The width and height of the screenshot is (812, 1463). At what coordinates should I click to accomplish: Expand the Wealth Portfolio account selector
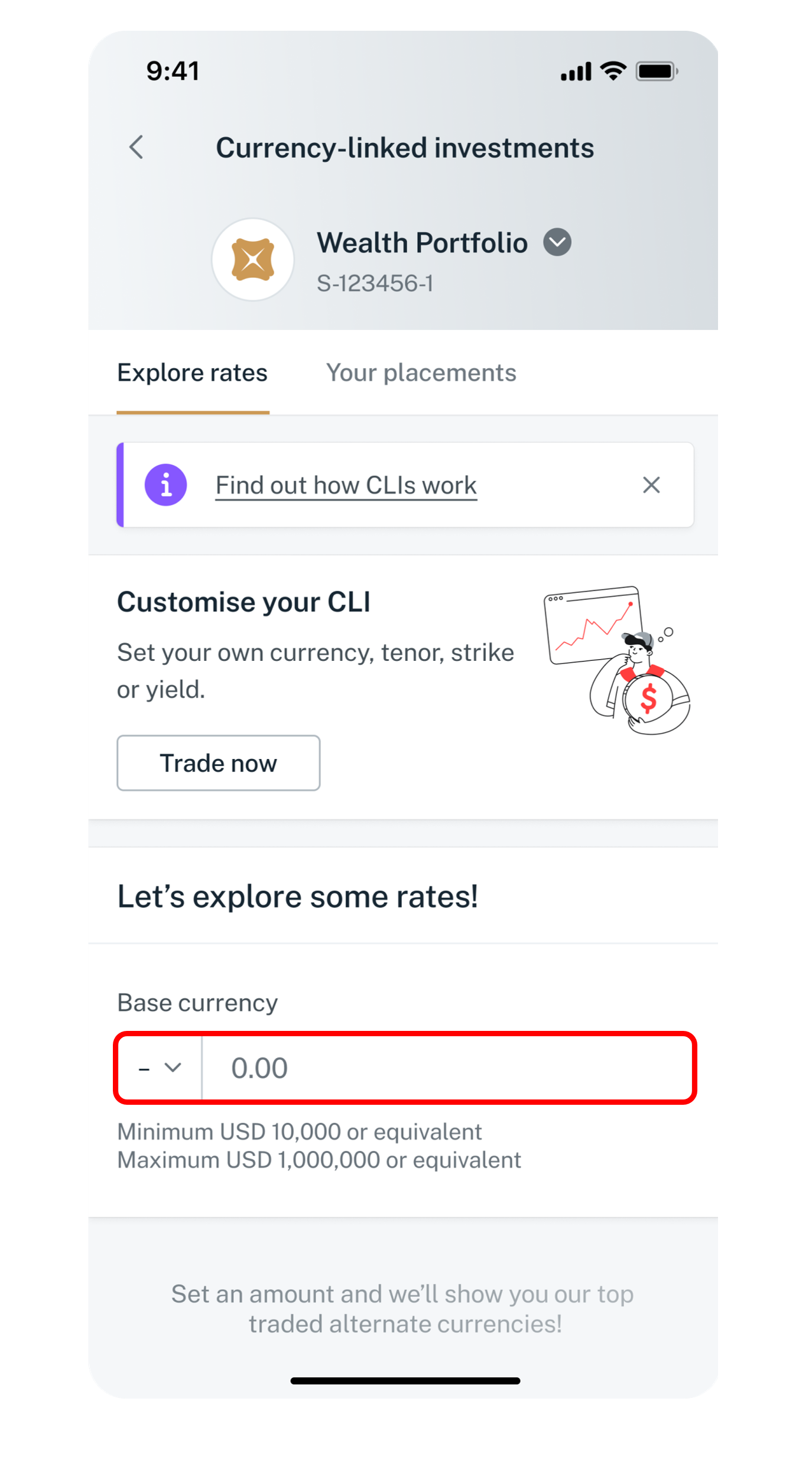click(557, 242)
